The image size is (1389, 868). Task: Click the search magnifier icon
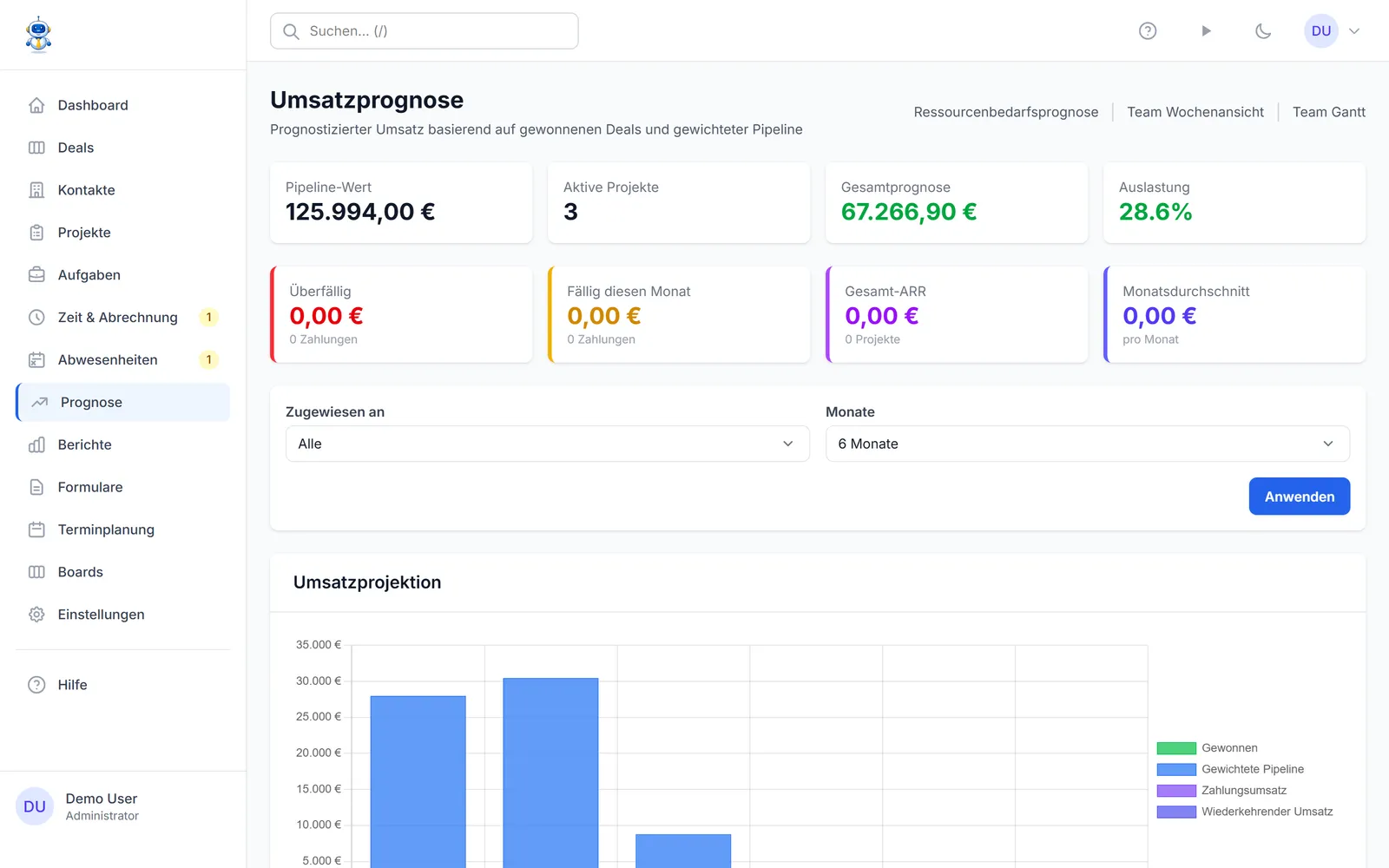click(291, 31)
